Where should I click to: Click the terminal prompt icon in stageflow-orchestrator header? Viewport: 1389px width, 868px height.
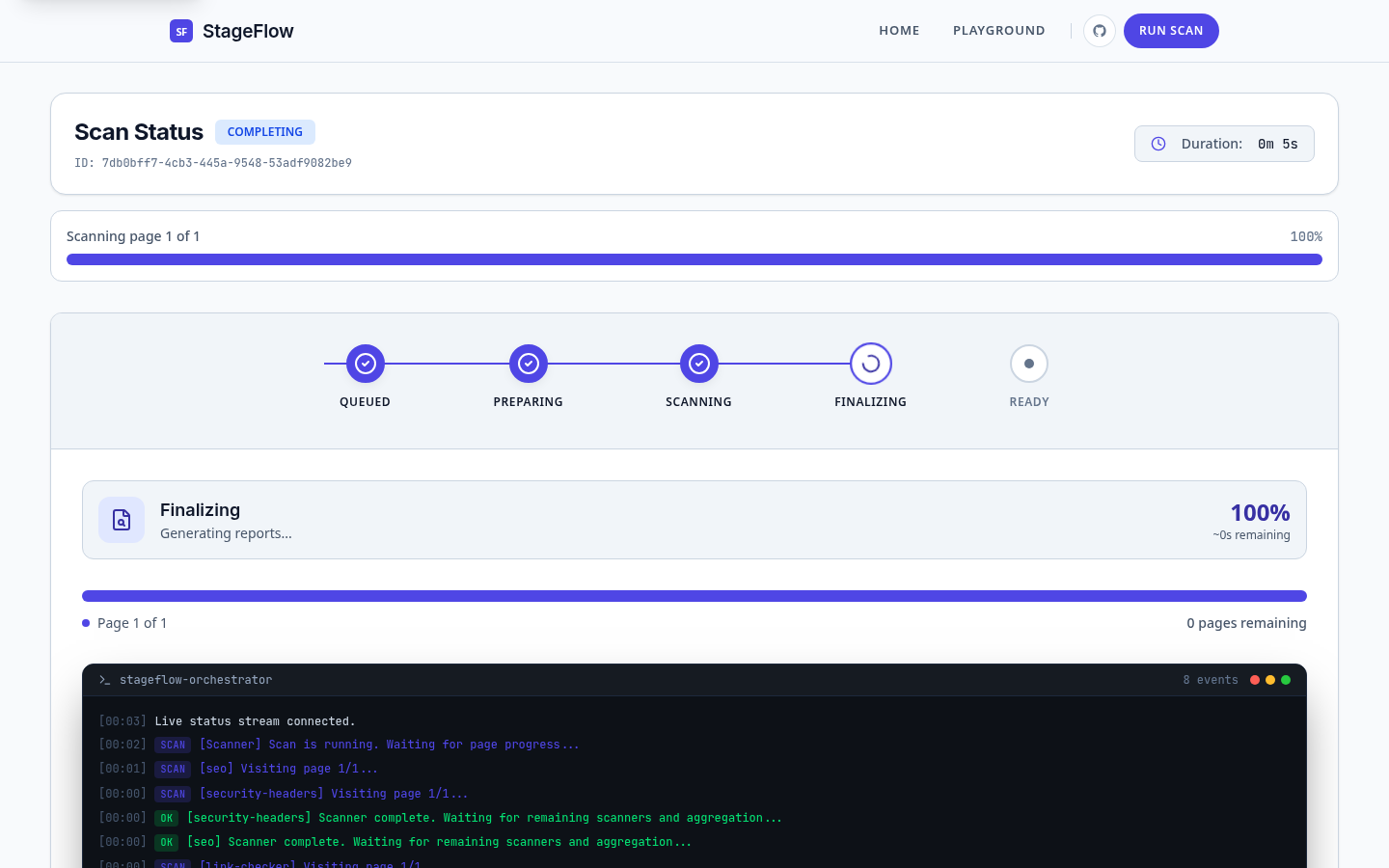tap(104, 679)
